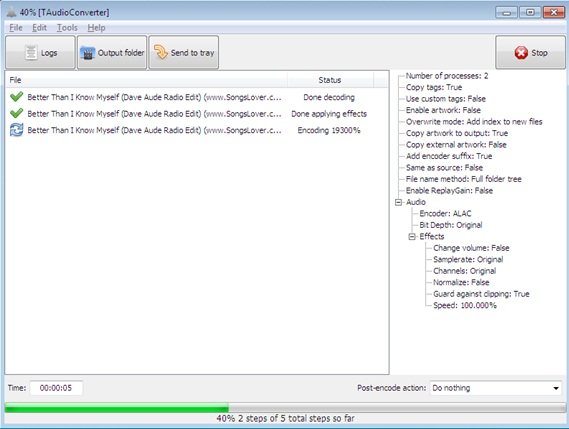Open the Tools menu
This screenshot has height=429, width=569.
coord(67,28)
